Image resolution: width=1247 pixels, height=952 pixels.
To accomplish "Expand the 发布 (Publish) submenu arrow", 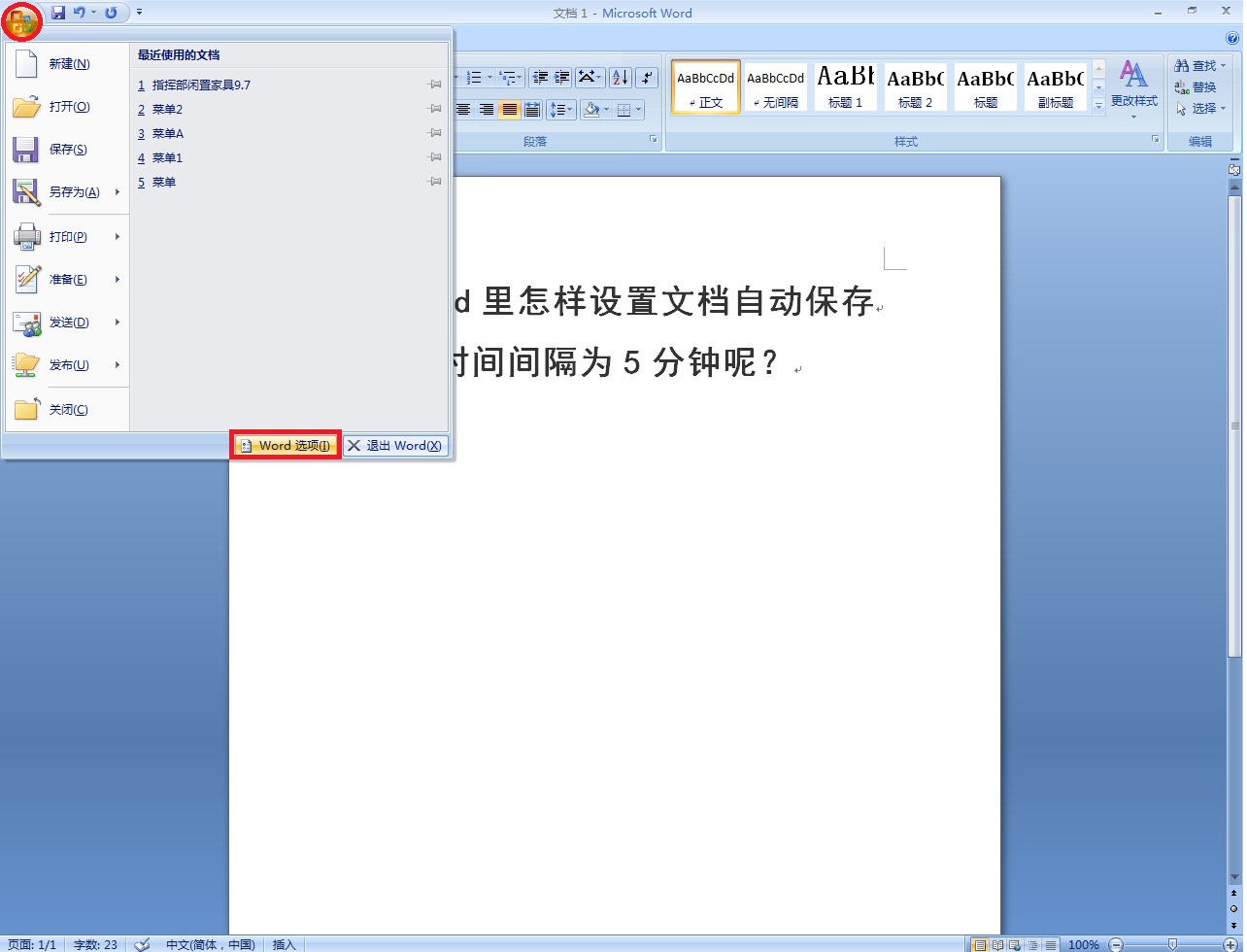I will tap(118, 364).
